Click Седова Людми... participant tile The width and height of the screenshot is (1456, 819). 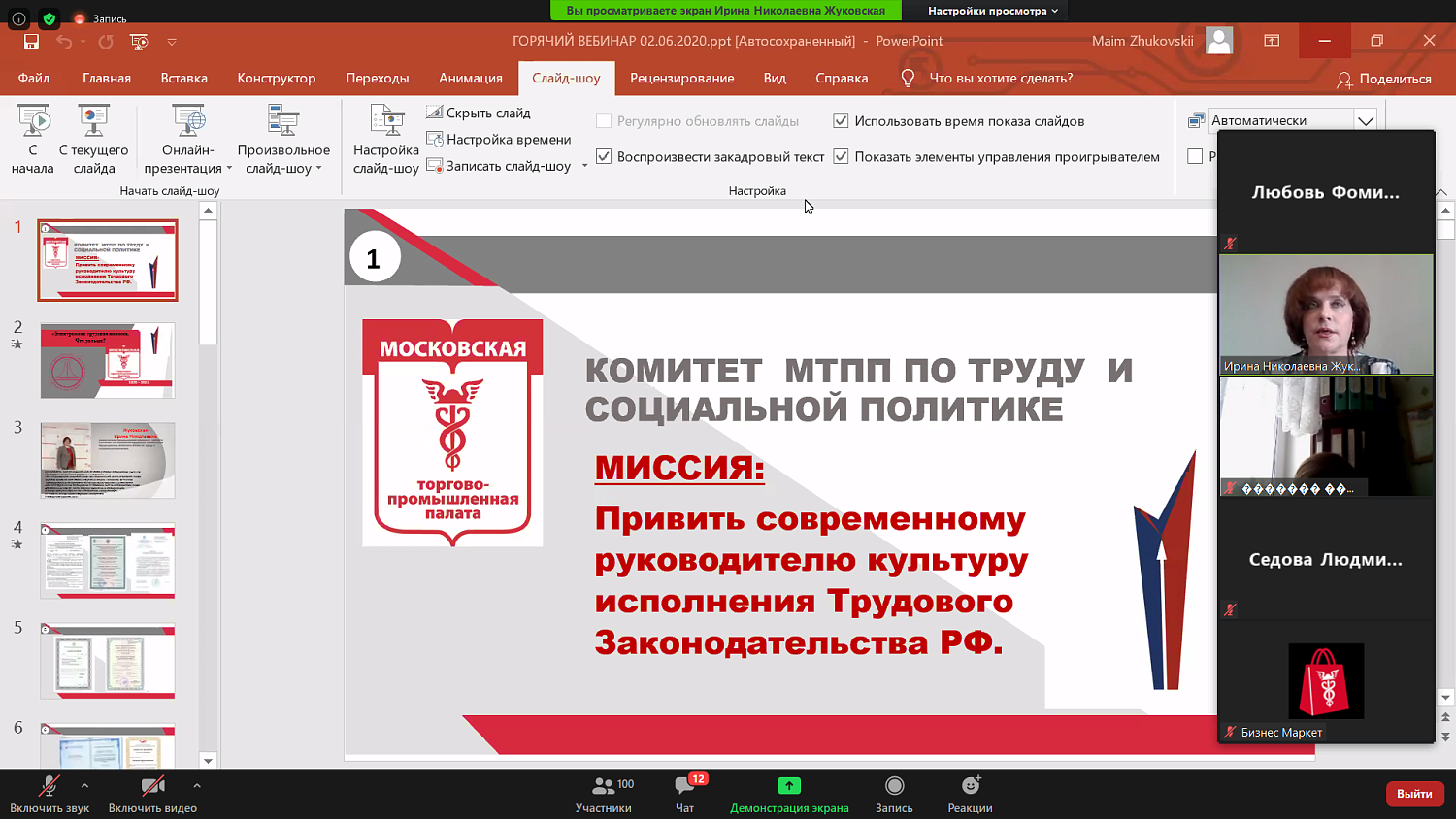pyautogui.click(x=1326, y=559)
